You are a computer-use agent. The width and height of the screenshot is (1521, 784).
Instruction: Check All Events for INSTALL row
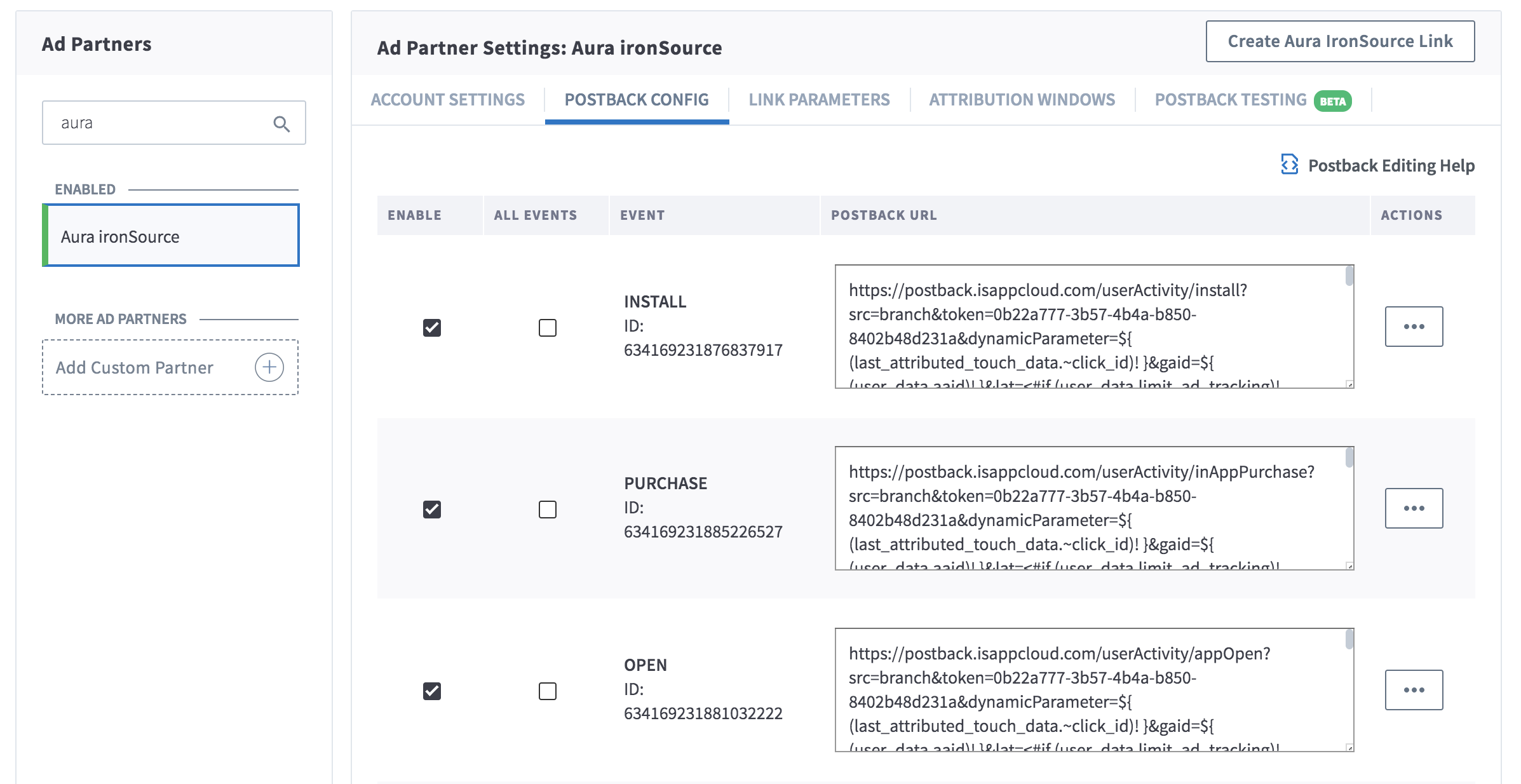point(547,328)
